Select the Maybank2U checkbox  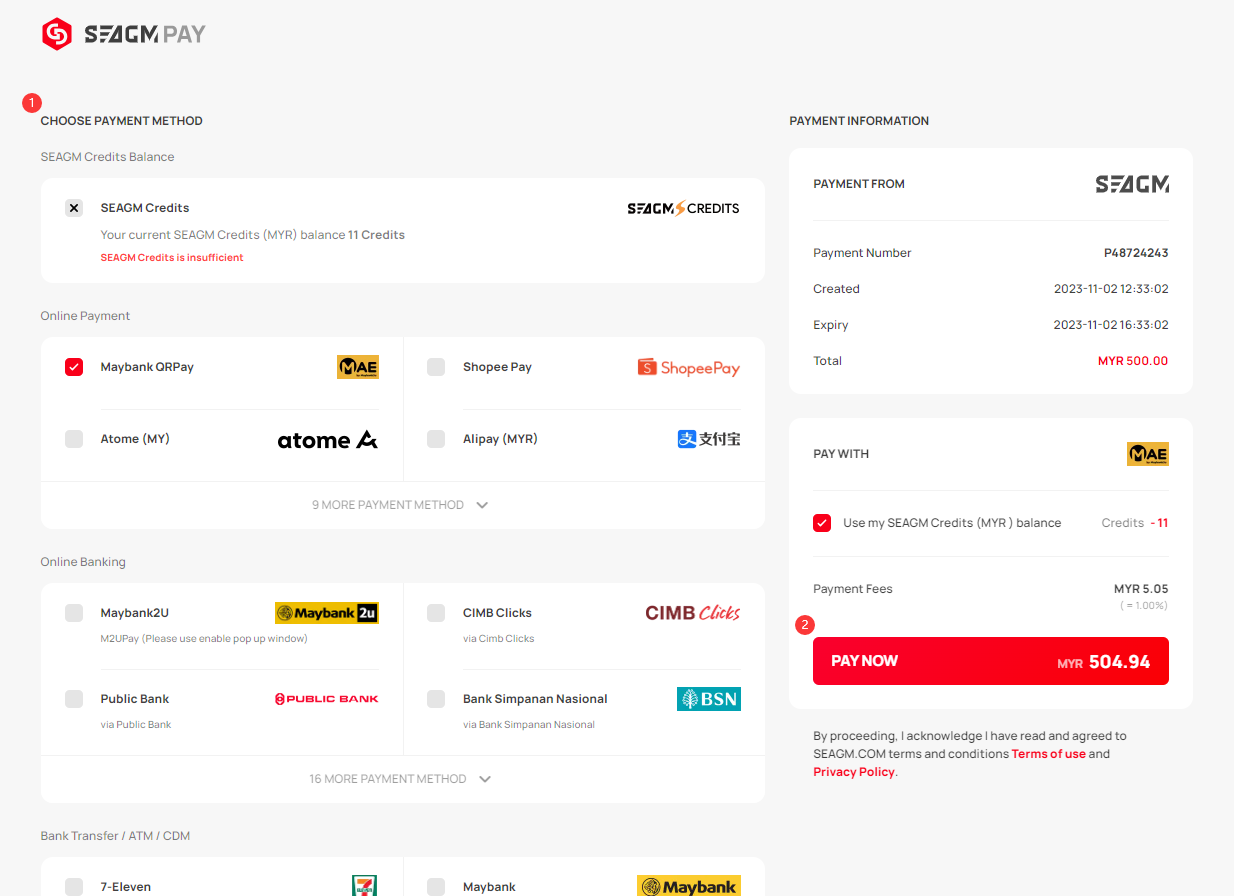point(74,613)
